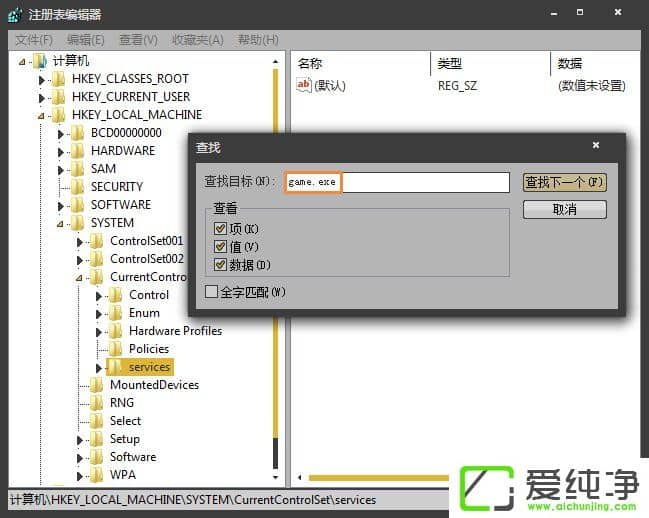This screenshot has width=649, height=518.
Task: Enable the 全字匹配(W) checkbox
Action: click(x=211, y=292)
